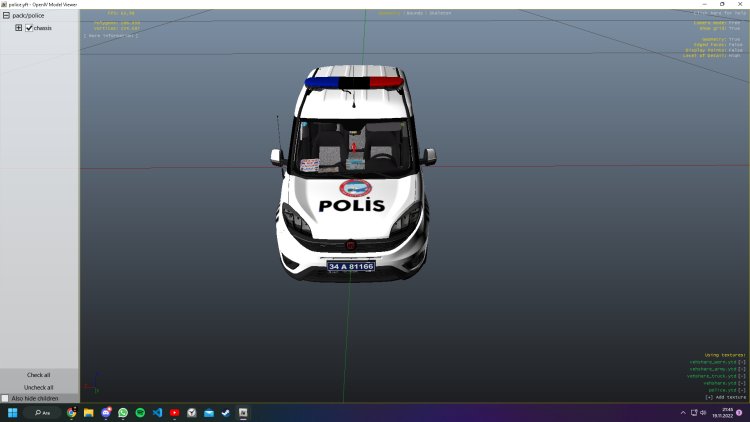Open Google Chrome from taskbar
This screenshot has width=750, height=422.
(x=71, y=412)
